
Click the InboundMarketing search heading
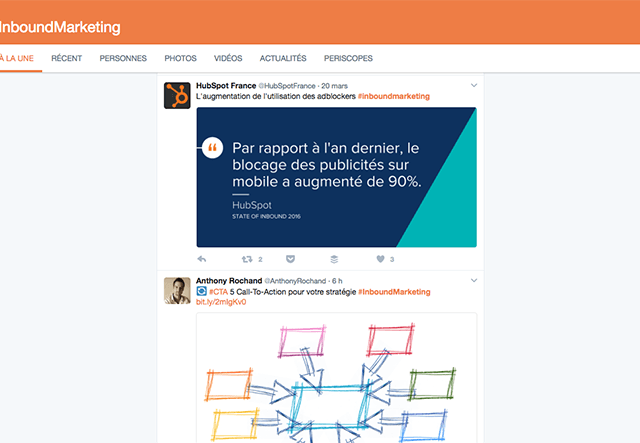60,27
